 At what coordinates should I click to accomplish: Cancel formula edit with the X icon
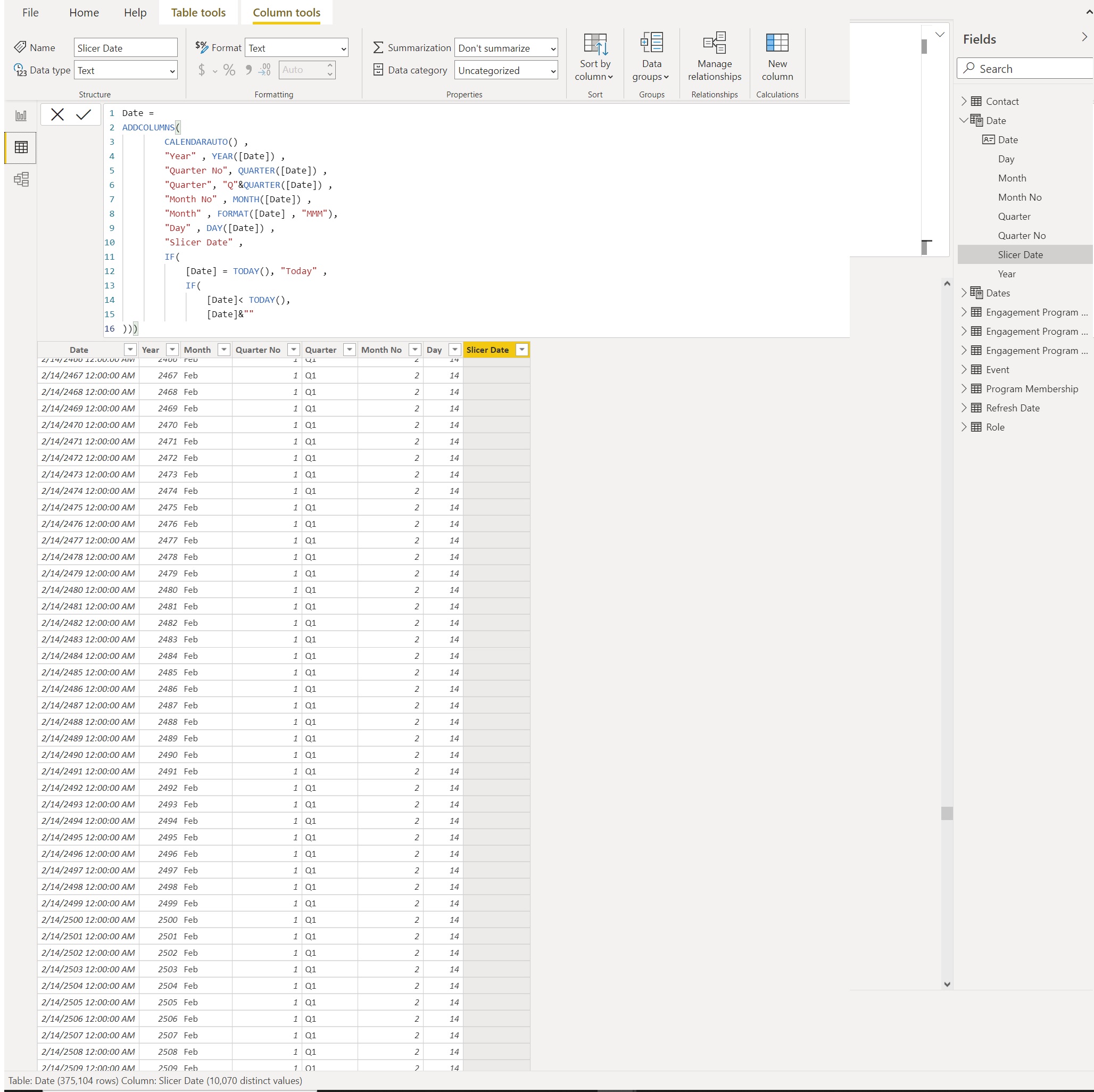pyautogui.click(x=57, y=114)
